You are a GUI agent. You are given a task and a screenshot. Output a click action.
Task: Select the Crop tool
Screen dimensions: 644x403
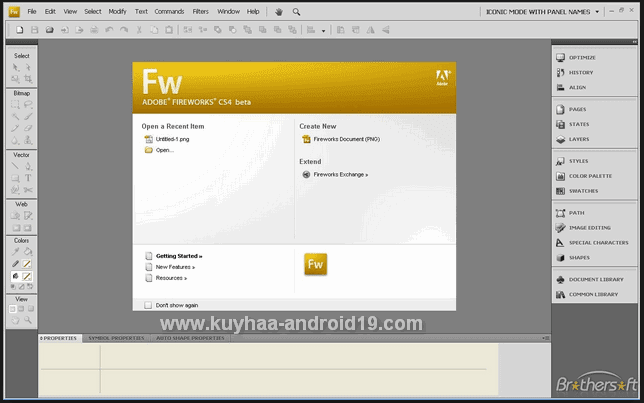28,78
